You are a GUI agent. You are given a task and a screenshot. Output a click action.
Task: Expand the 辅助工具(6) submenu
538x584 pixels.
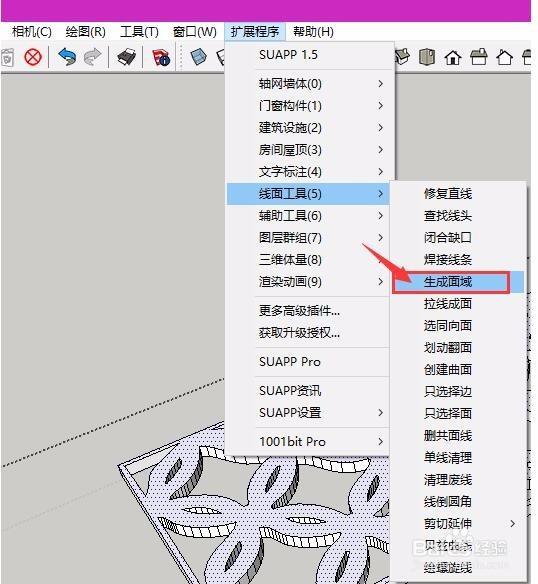point(308,216)
